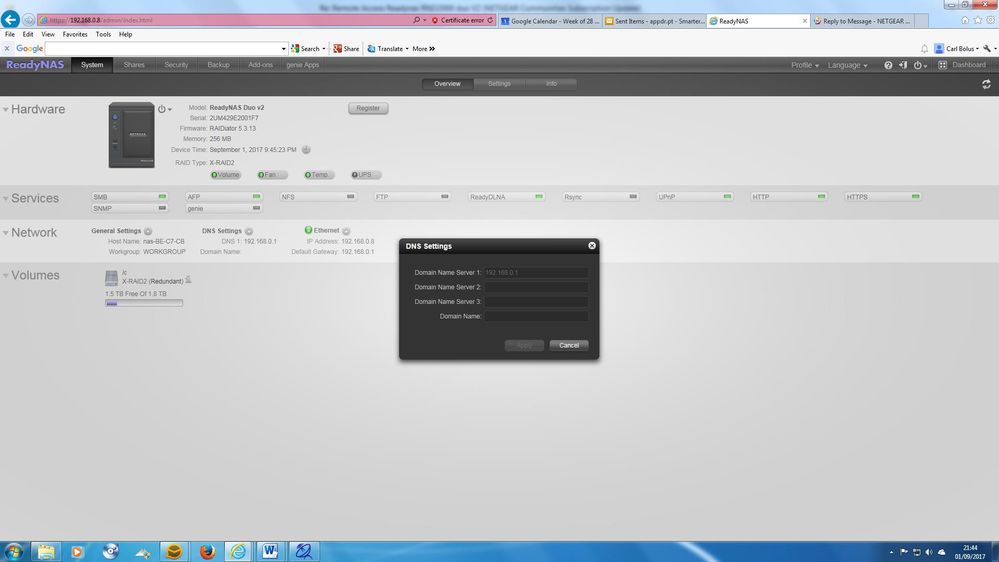Image resolution: width=999 pixels, height=562 pixels.
Task: Click the Domain Name Server 2 field
Action: coord(536,287)
